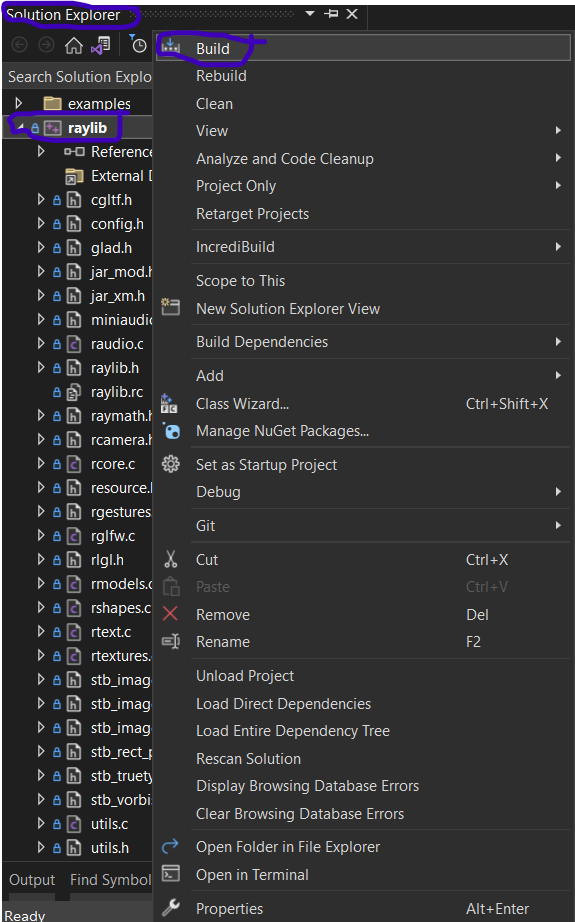The image size is (575, 922).
Task: Open the Add submenu
Action: [x=363, y=376]
